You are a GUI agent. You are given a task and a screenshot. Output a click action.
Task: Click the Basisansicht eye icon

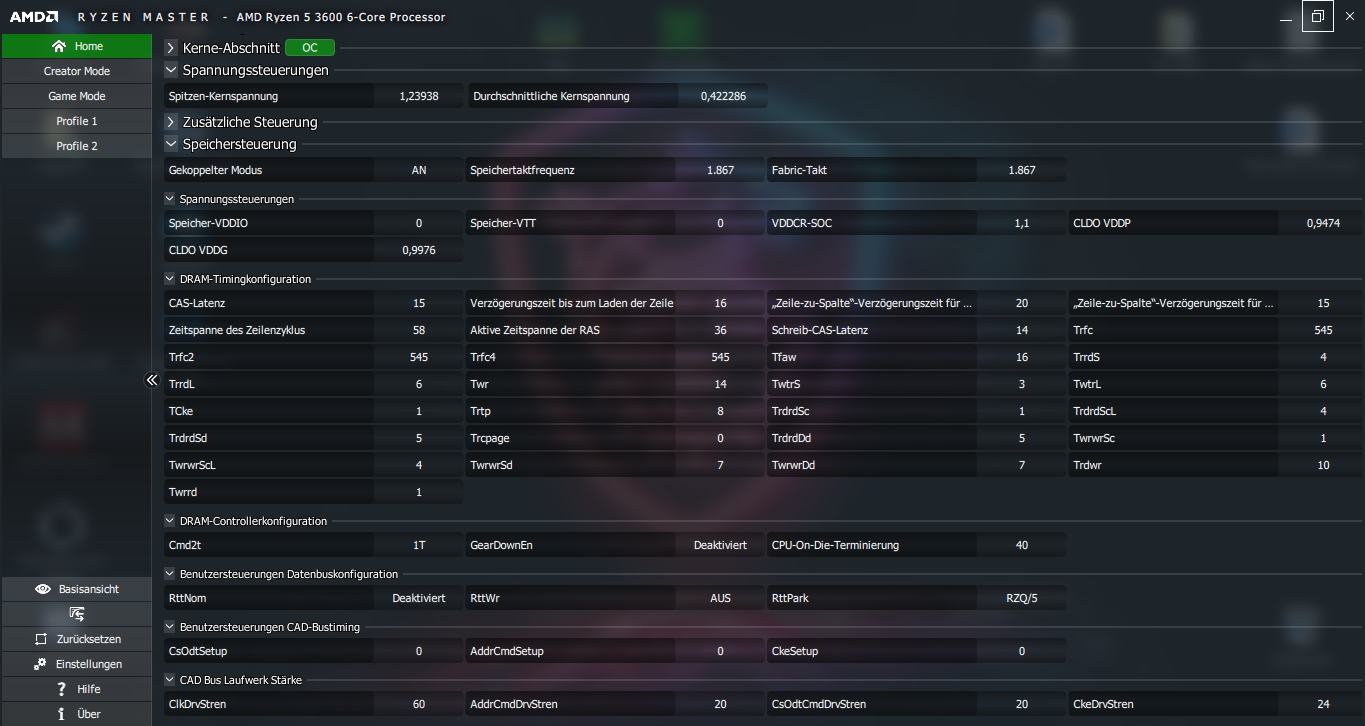pos(42,589)
